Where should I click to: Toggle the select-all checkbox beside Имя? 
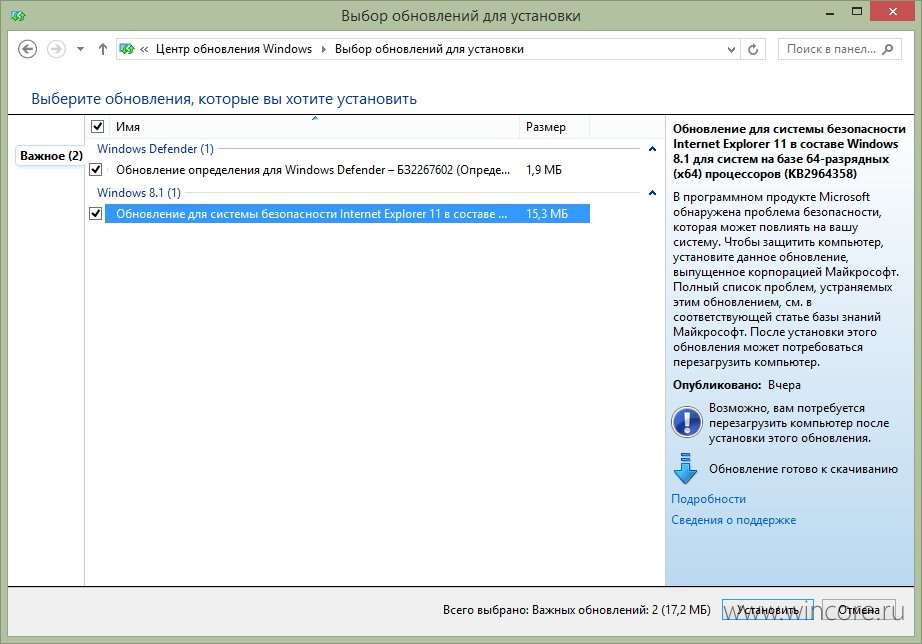[98, 126]
